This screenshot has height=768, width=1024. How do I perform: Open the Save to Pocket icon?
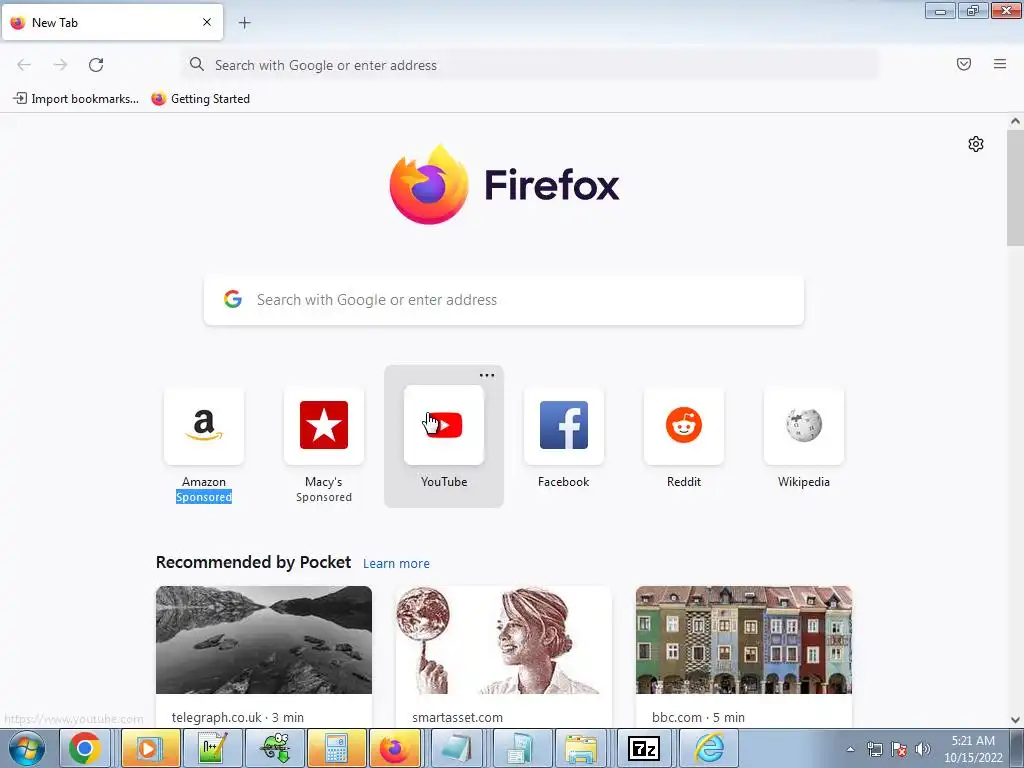pos(963,64)
